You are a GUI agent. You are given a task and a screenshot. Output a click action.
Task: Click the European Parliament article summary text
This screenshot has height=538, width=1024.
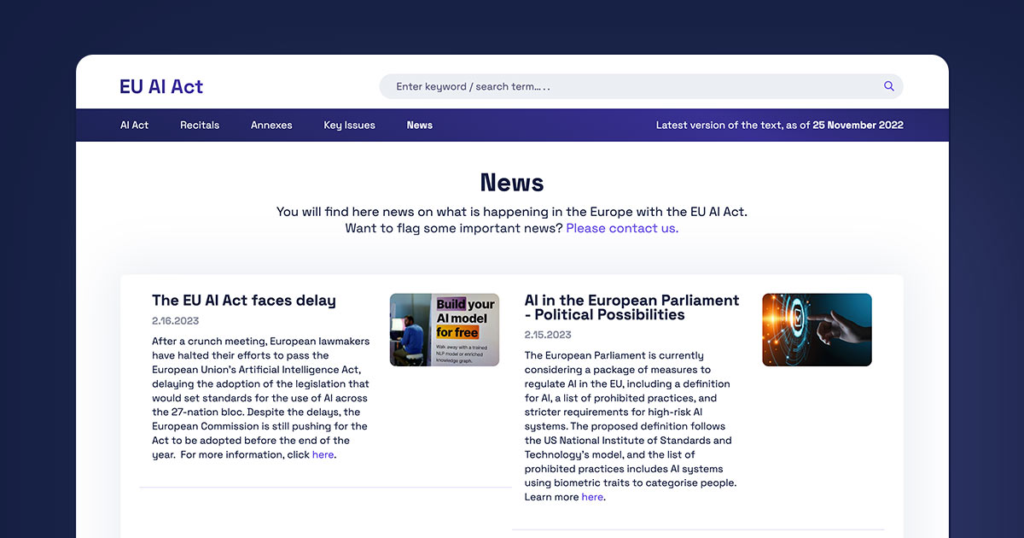click(x=630, y=426)
